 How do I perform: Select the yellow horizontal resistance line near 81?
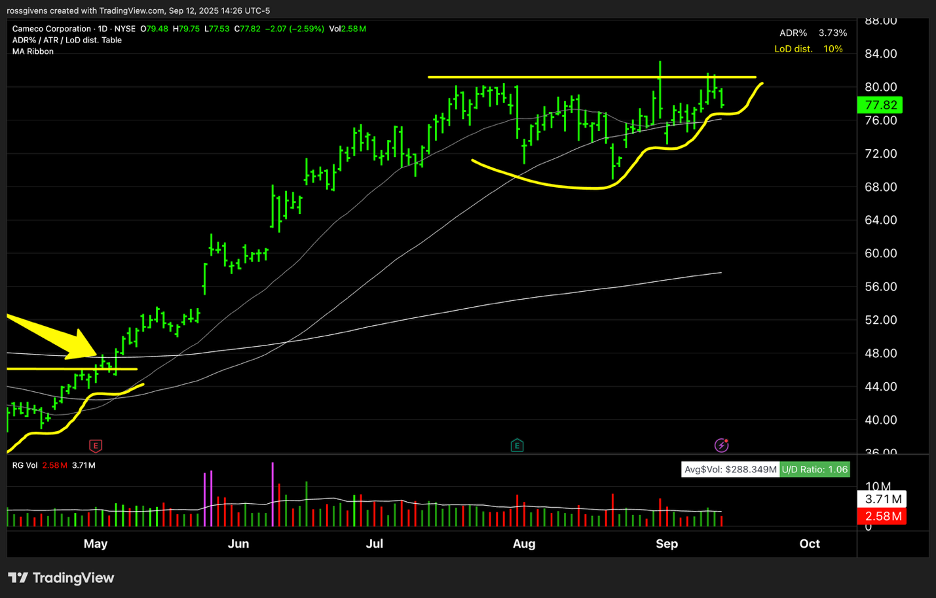point(590,77)
